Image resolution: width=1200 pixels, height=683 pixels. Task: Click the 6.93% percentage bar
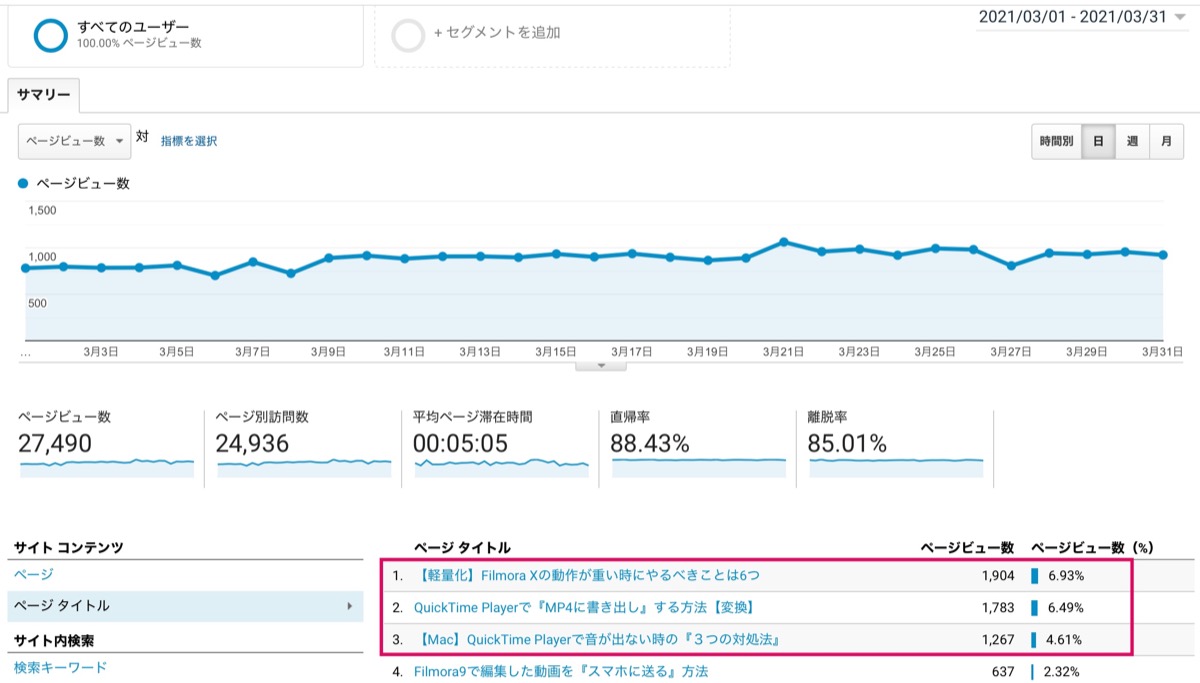tap(1035, 576)
